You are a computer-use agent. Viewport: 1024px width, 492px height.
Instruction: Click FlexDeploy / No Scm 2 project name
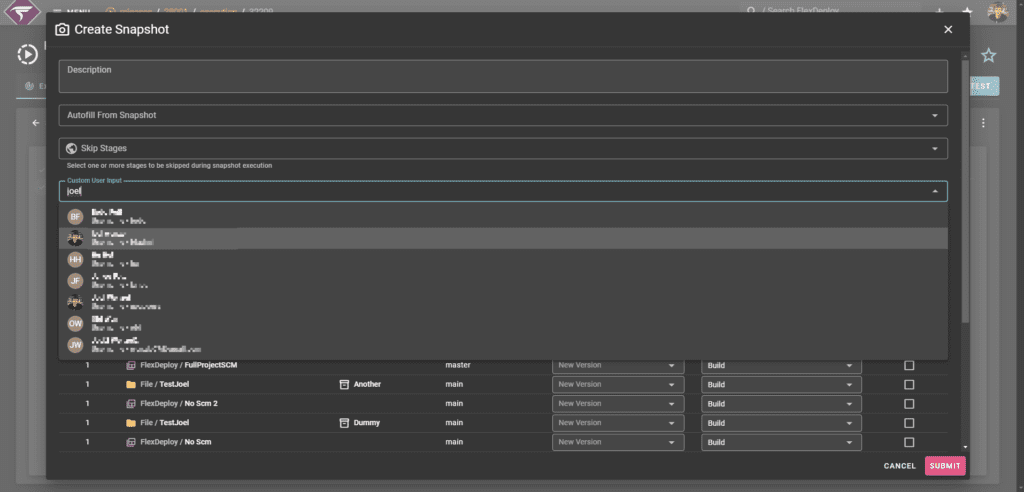(179, 404)
